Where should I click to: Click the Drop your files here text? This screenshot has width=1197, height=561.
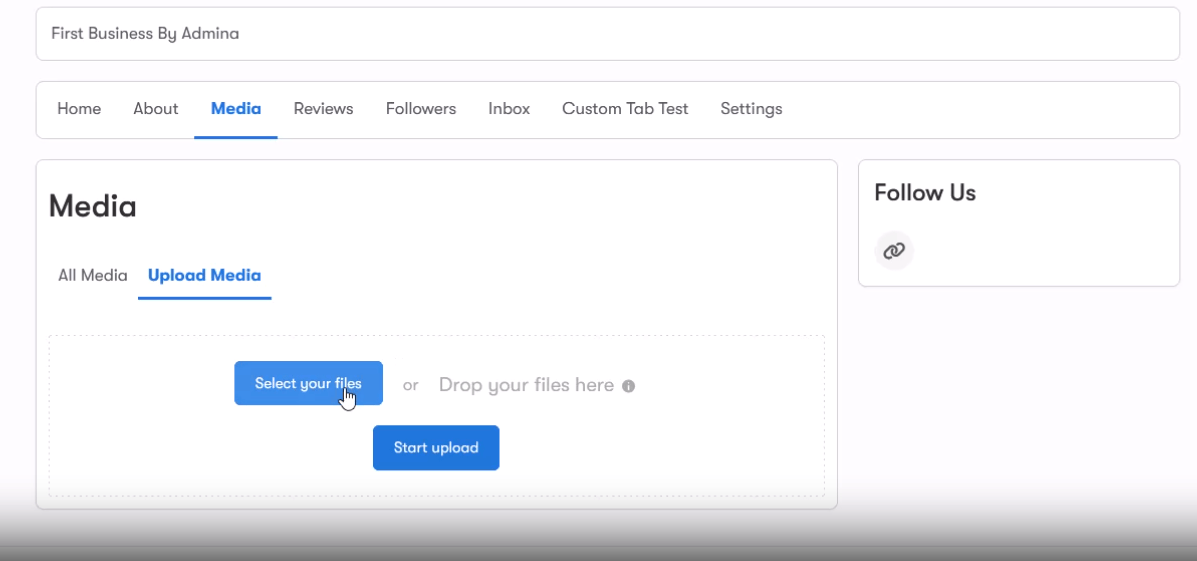point(526,385)
